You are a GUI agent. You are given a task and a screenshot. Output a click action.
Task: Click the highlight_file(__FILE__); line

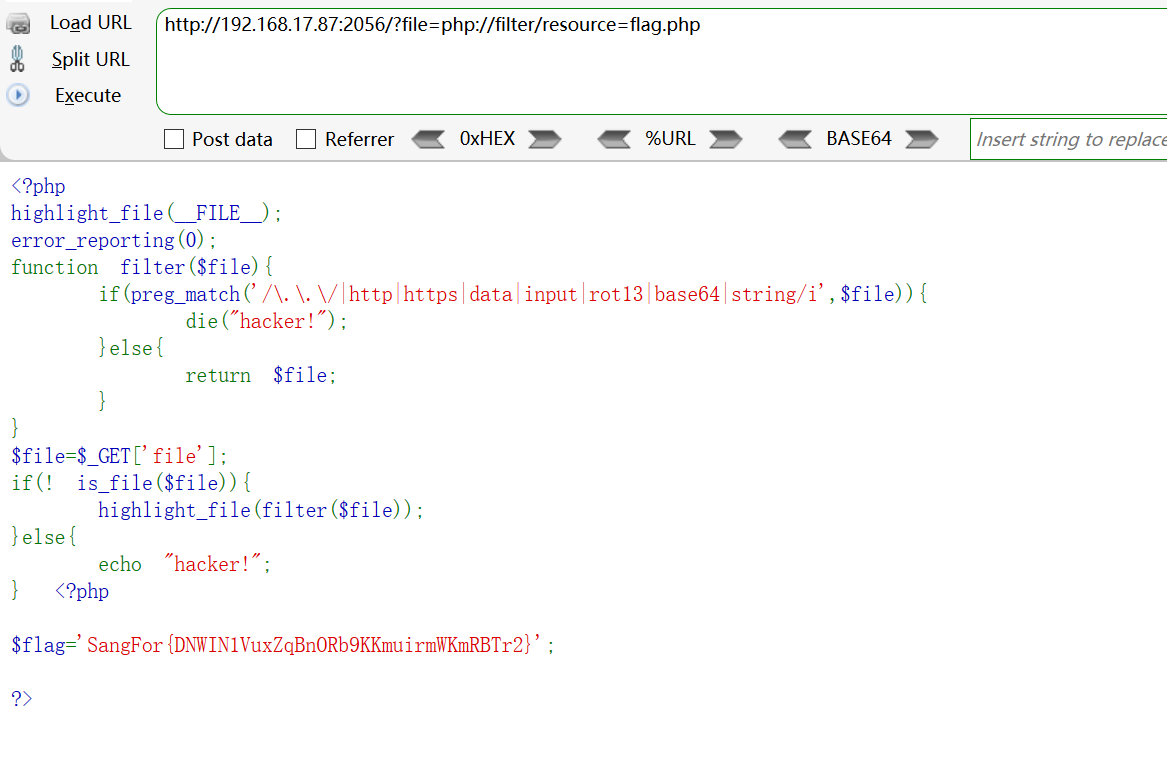147,214
